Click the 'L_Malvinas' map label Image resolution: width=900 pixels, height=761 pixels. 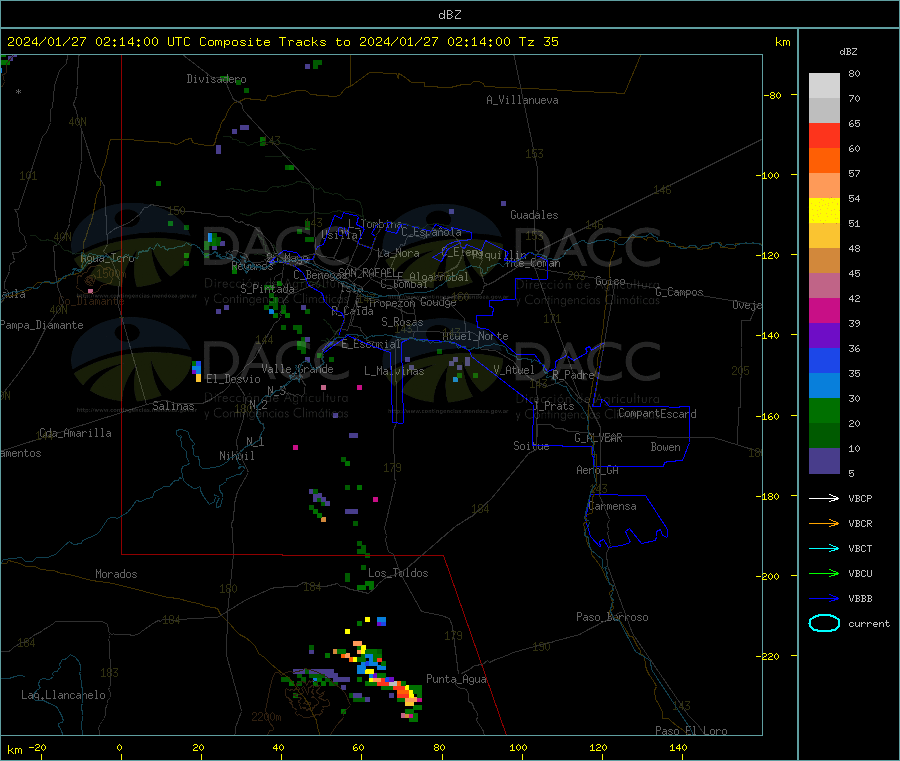(394, 371)
